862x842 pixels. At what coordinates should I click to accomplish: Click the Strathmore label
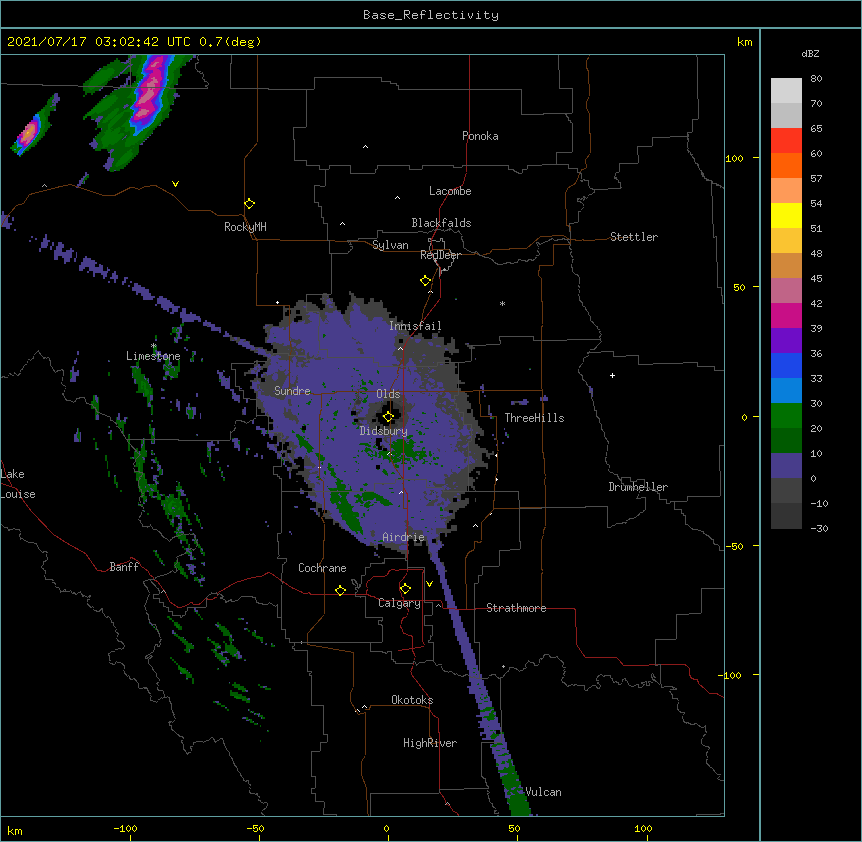pos(516,608)
